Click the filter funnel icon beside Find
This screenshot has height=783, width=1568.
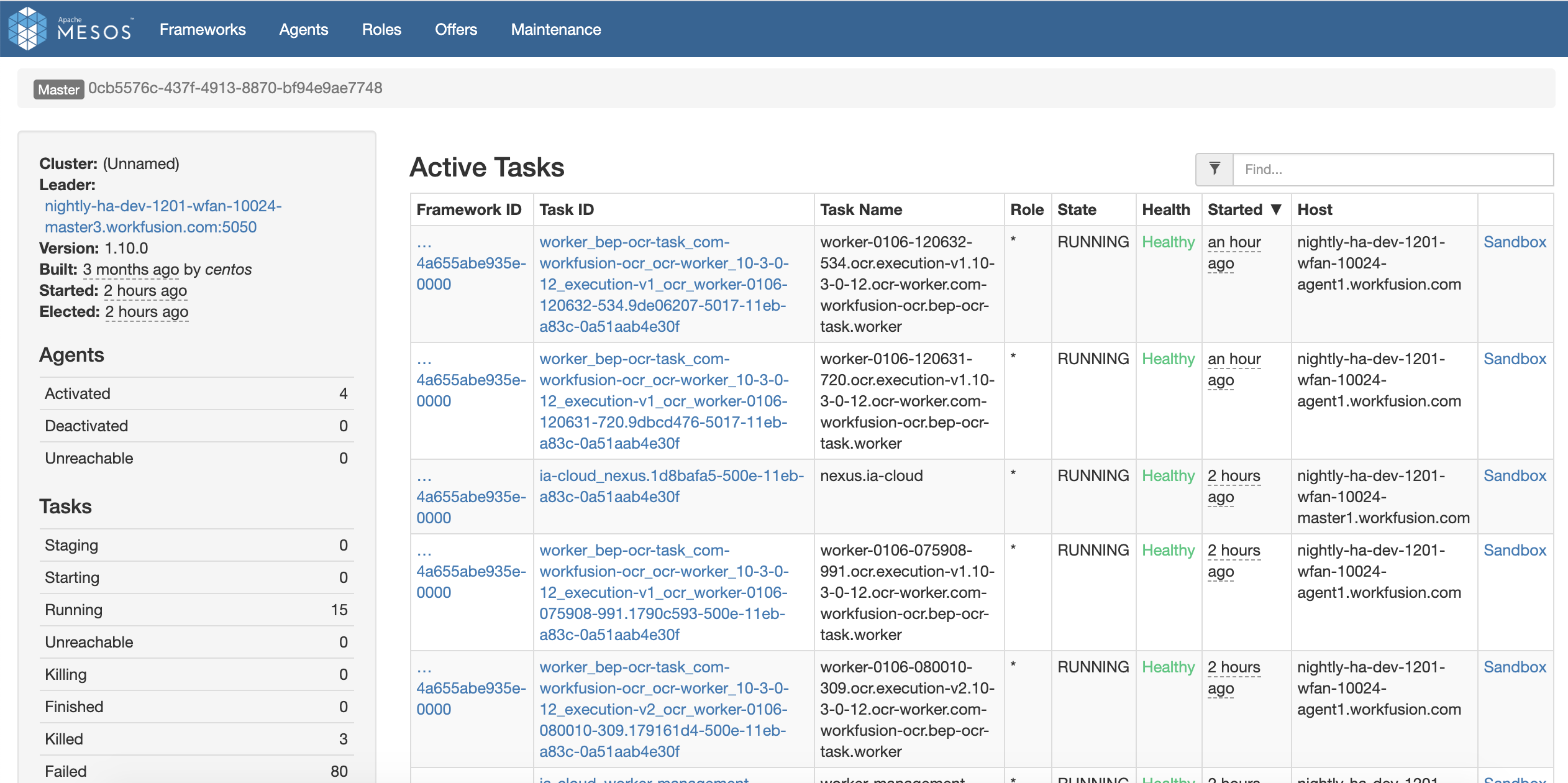[x=1215, y=169]
